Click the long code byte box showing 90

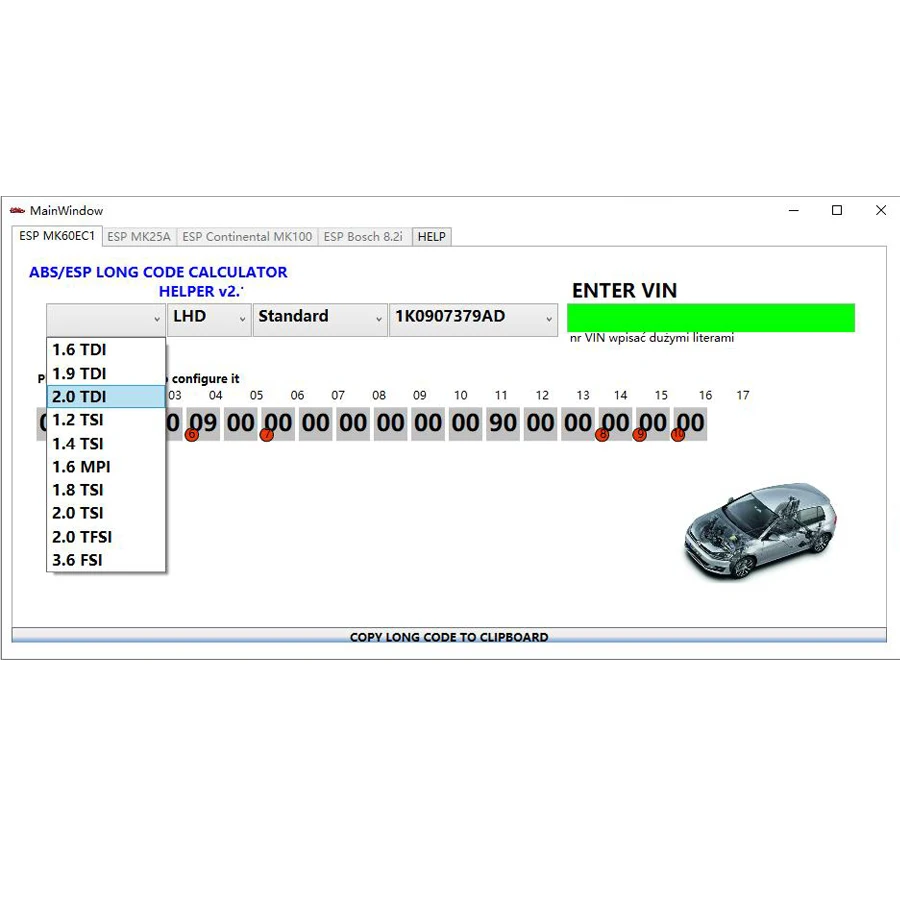pyautogui.click(x=503, y=424)
